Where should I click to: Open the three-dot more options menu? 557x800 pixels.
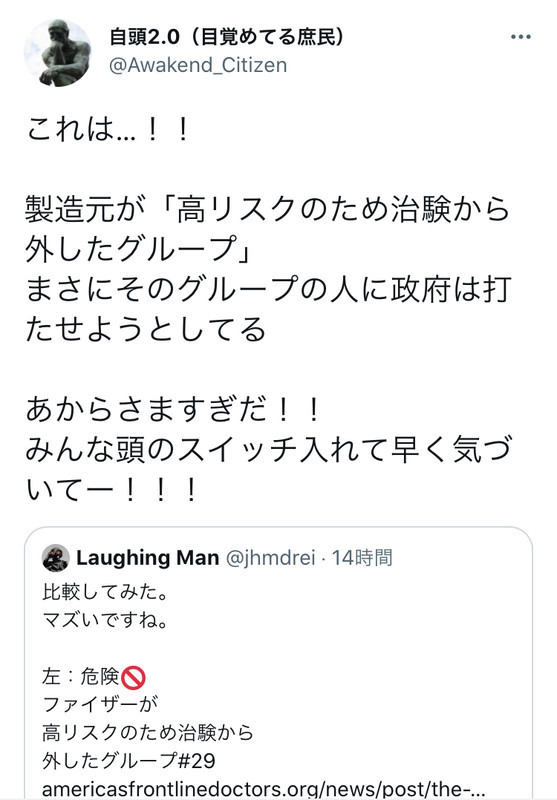click(x=520, y=37)
